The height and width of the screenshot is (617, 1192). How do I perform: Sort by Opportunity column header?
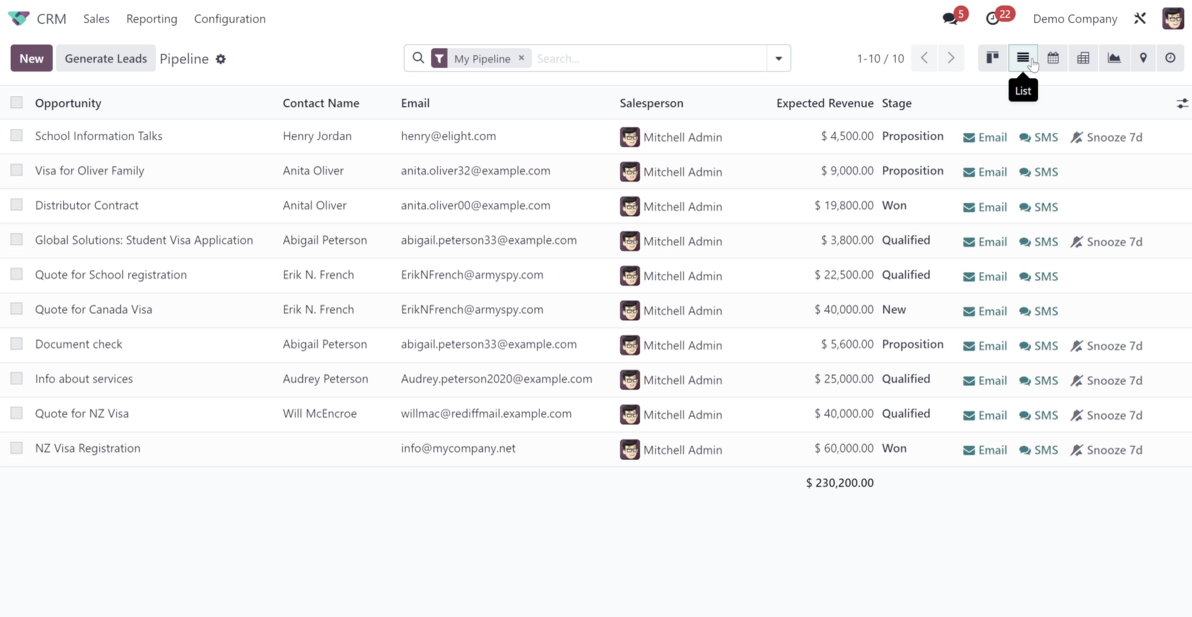click(x=68, y=103)
